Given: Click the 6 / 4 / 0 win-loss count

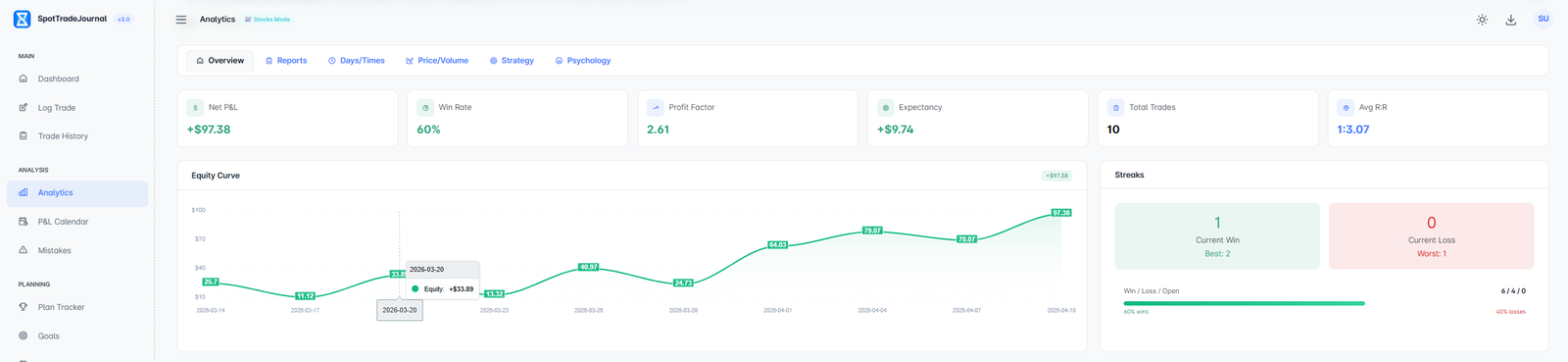Looking at the screenshot, I should point(1513,291).
